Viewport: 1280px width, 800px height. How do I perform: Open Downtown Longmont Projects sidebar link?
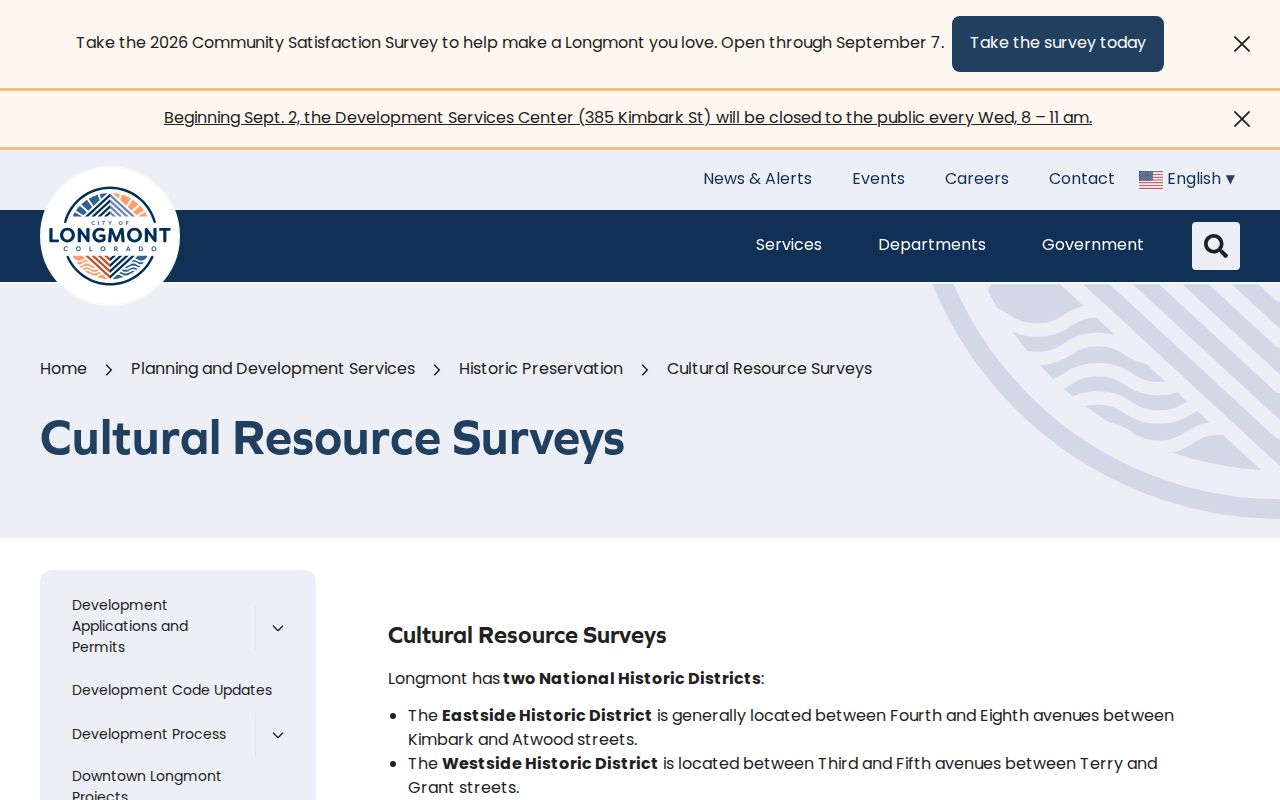(147, 785)
